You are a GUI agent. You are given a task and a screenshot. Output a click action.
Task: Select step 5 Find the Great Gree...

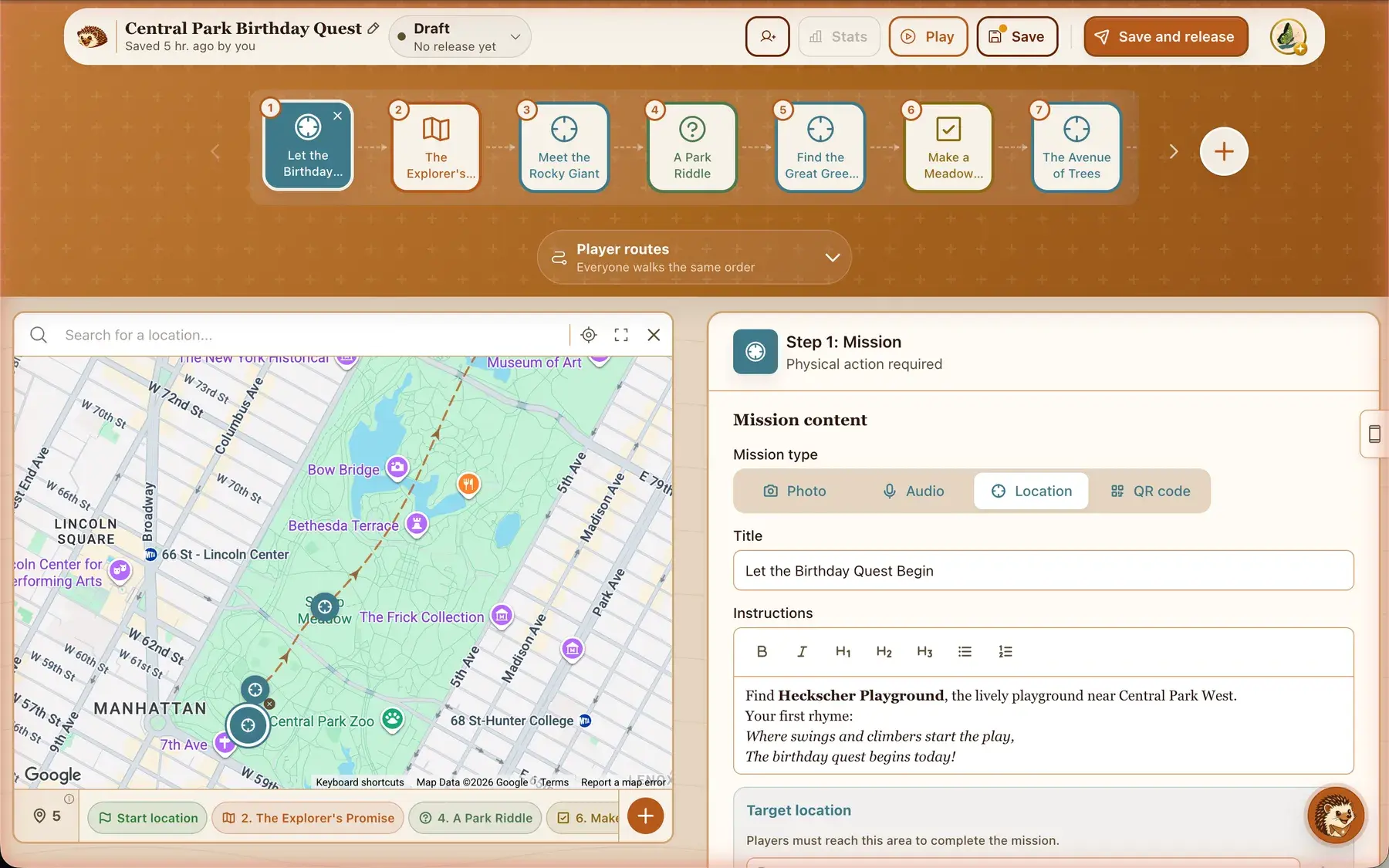(x=820, y=147)
